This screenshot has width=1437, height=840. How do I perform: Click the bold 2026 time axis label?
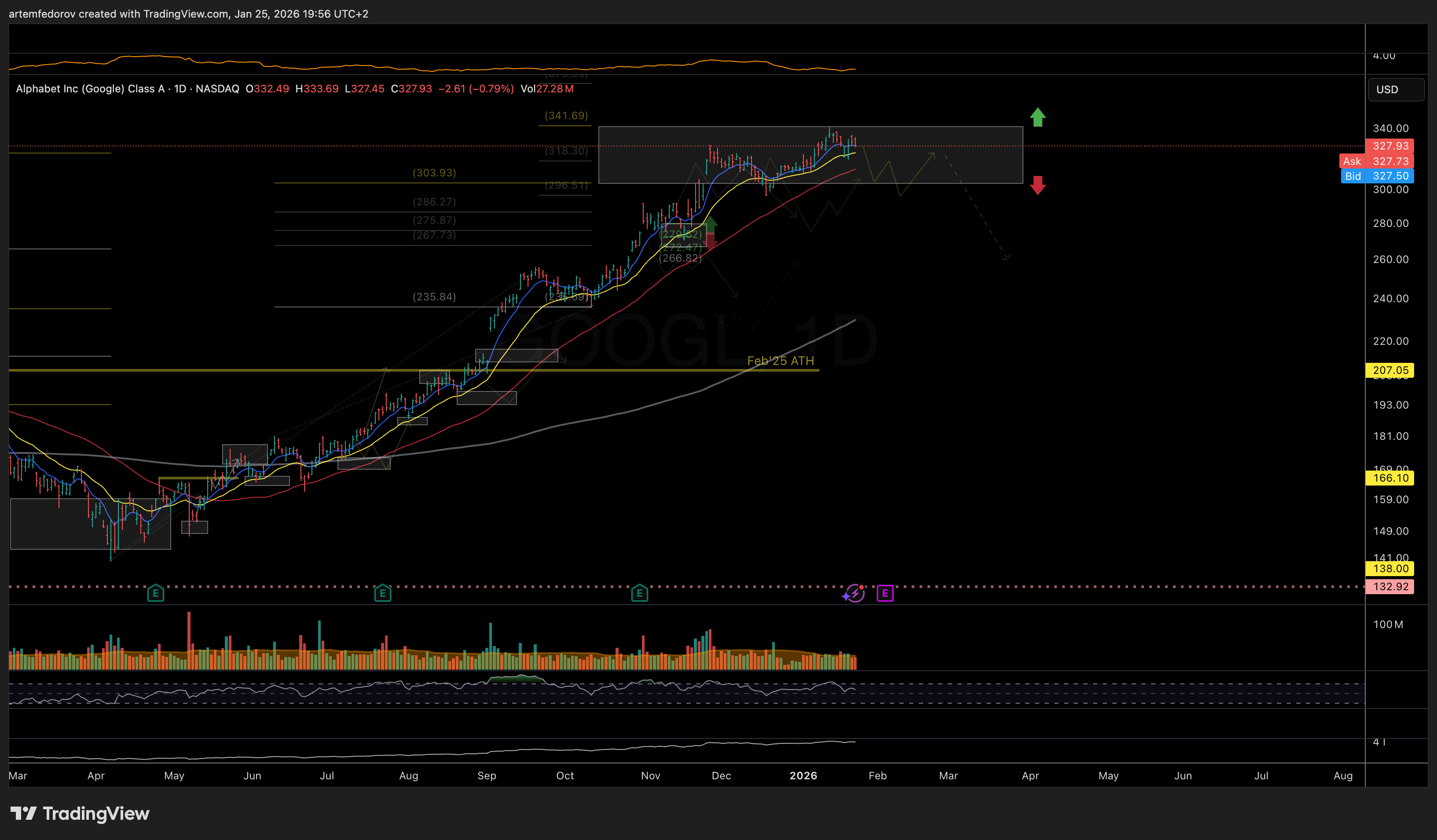pyautogui.click(x=803, y=776)
